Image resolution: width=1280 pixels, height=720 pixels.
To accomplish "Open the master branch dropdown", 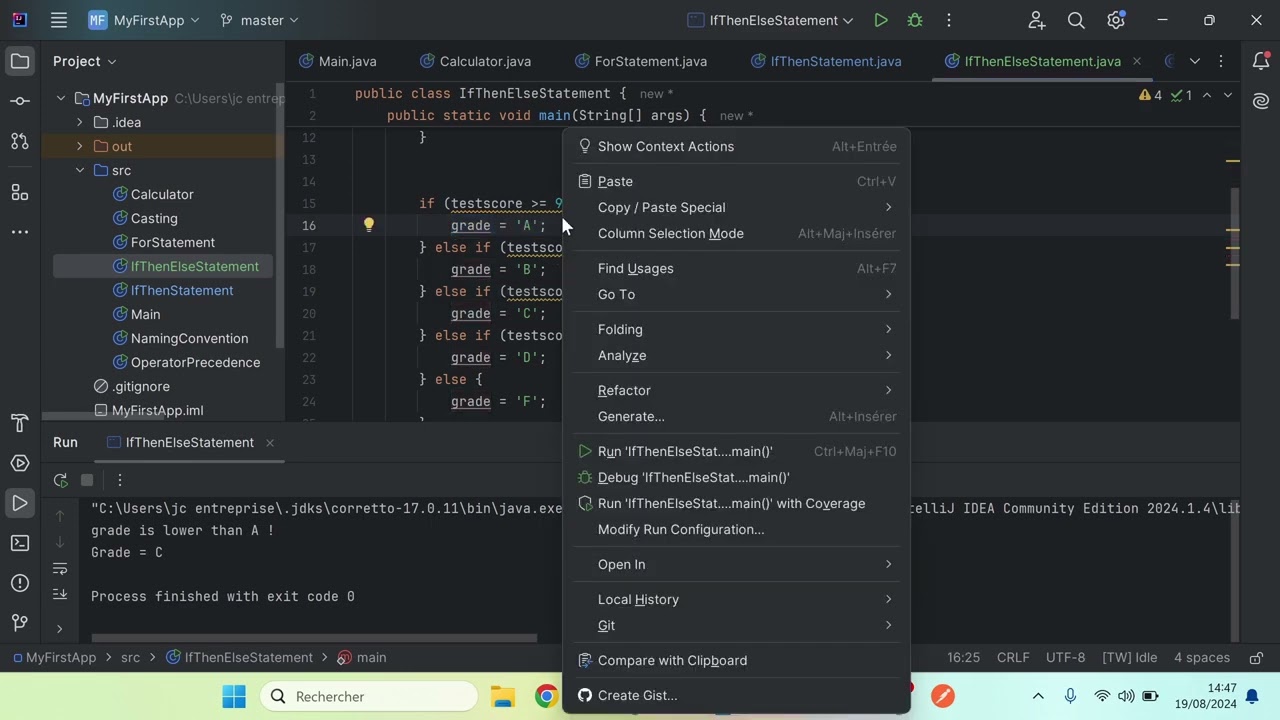I will tap(259, 20).
